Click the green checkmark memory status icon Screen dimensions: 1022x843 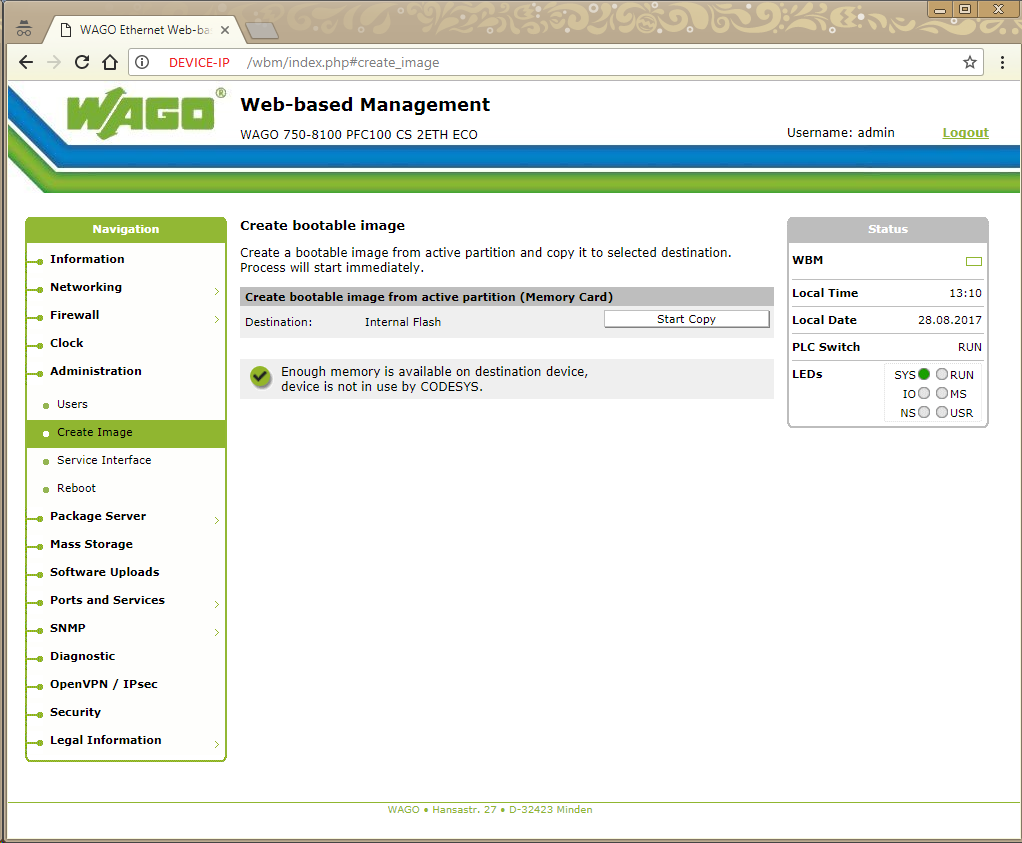(x=260, y=376)
